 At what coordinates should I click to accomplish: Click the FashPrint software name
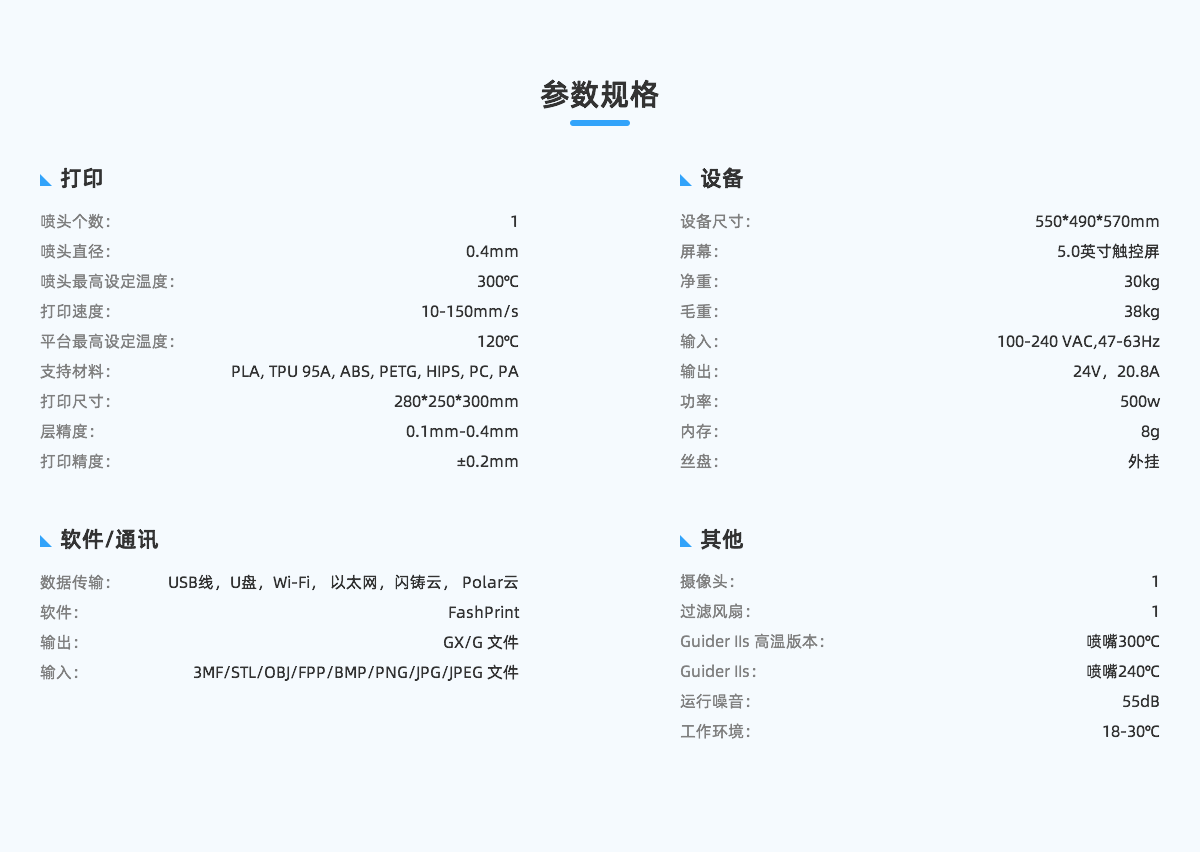click(x=483, y=612)
